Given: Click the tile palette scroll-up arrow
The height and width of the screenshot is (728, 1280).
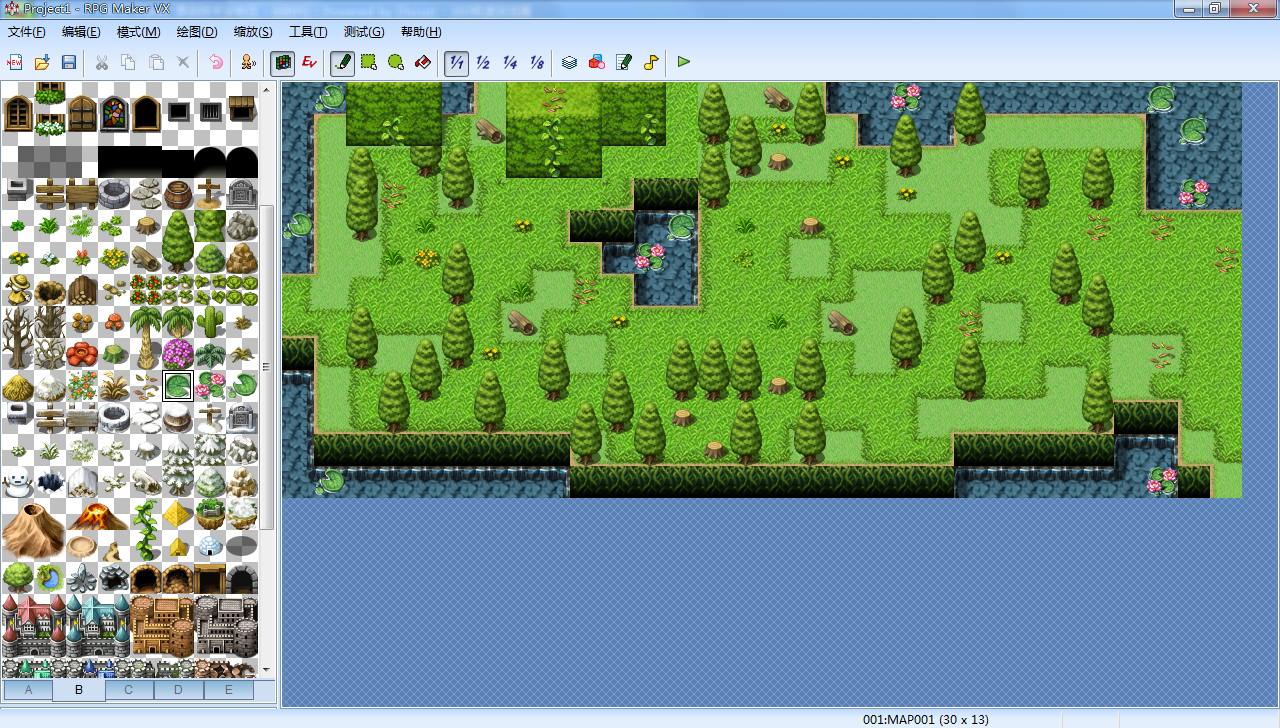Looking at the screenshot, I should (x=267, y=90).
